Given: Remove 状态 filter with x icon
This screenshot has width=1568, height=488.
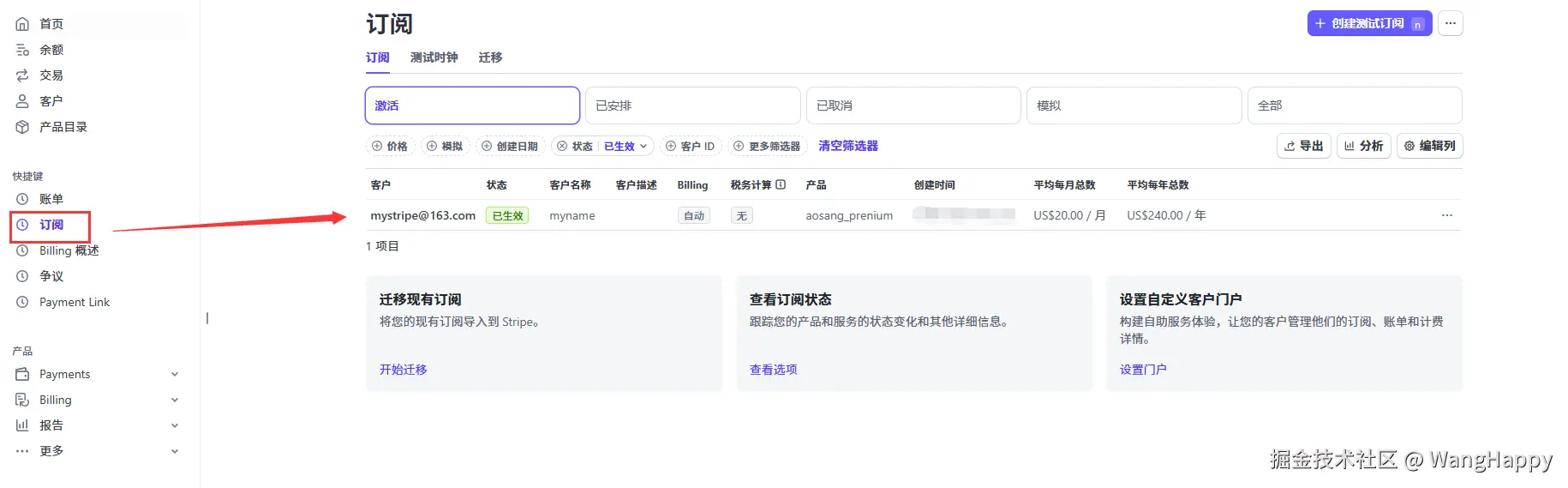Looking at the screenshot, I should pyautogui.click(x=562, y=146).
